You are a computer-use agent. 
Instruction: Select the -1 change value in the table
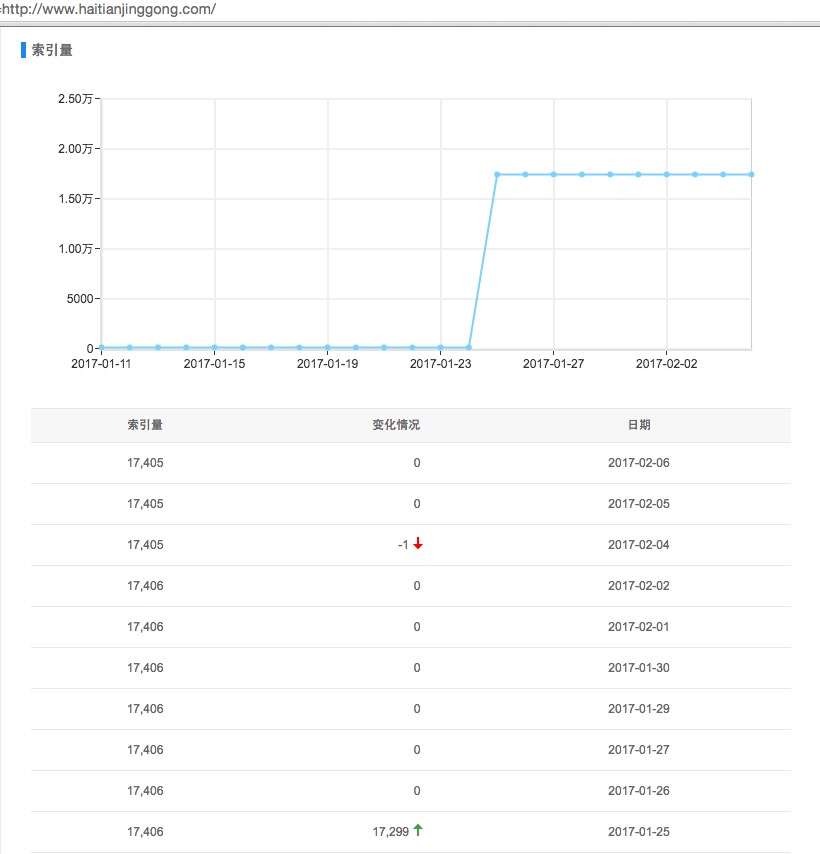[402, 545]
